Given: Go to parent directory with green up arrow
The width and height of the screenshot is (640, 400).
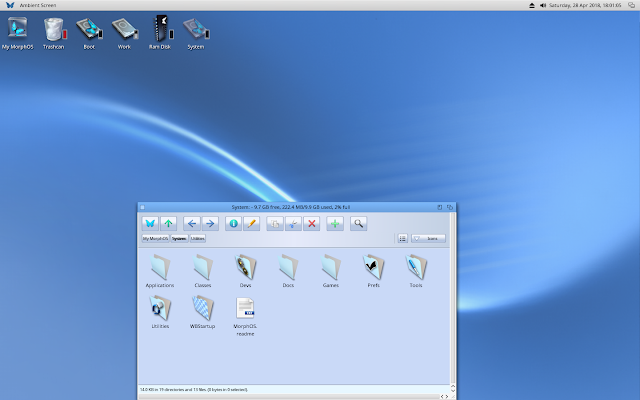Looking at the screenshot, I should coord(168,223).
